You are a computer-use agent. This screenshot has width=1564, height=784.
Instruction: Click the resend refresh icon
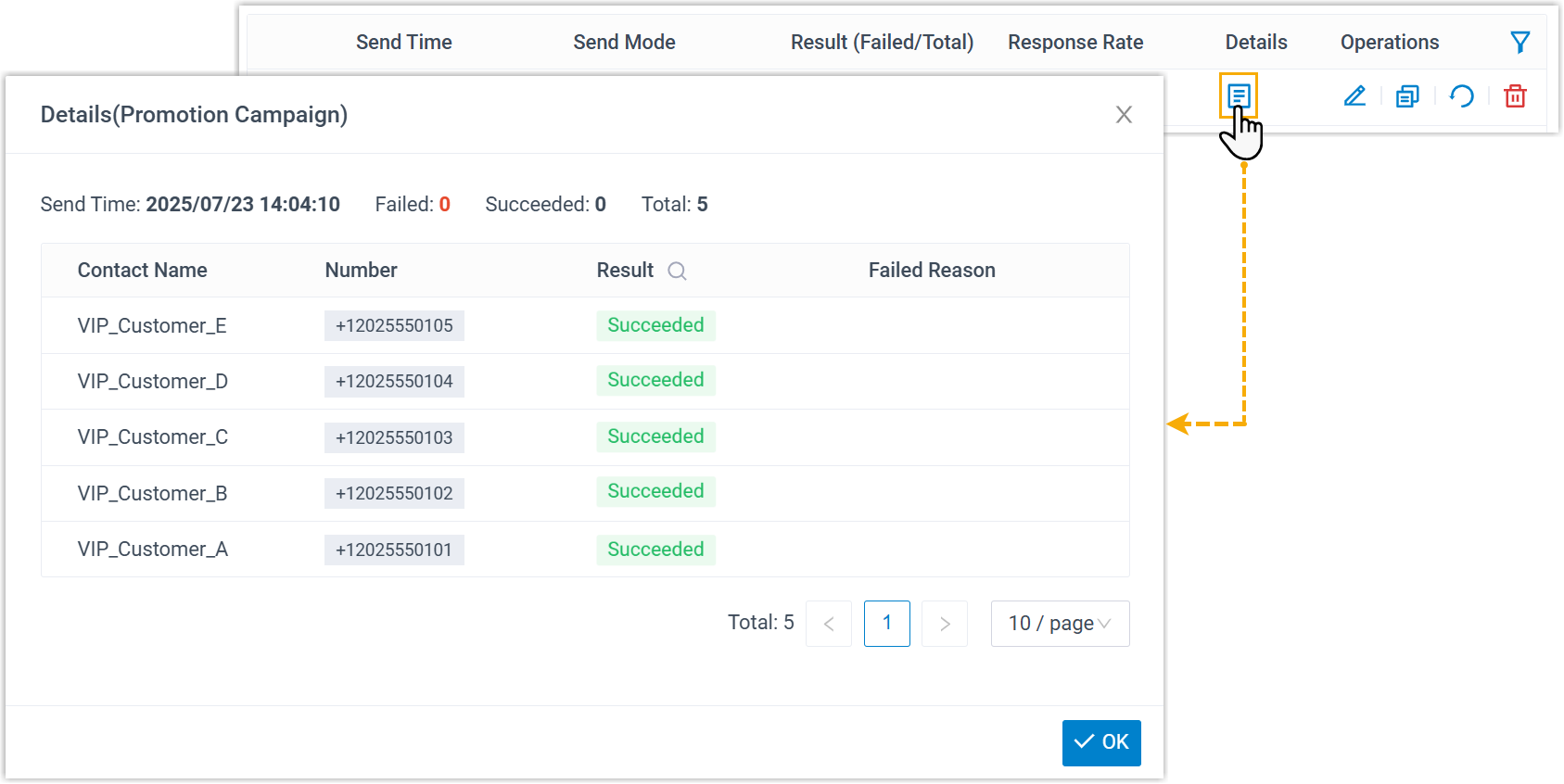point(1462,95)
